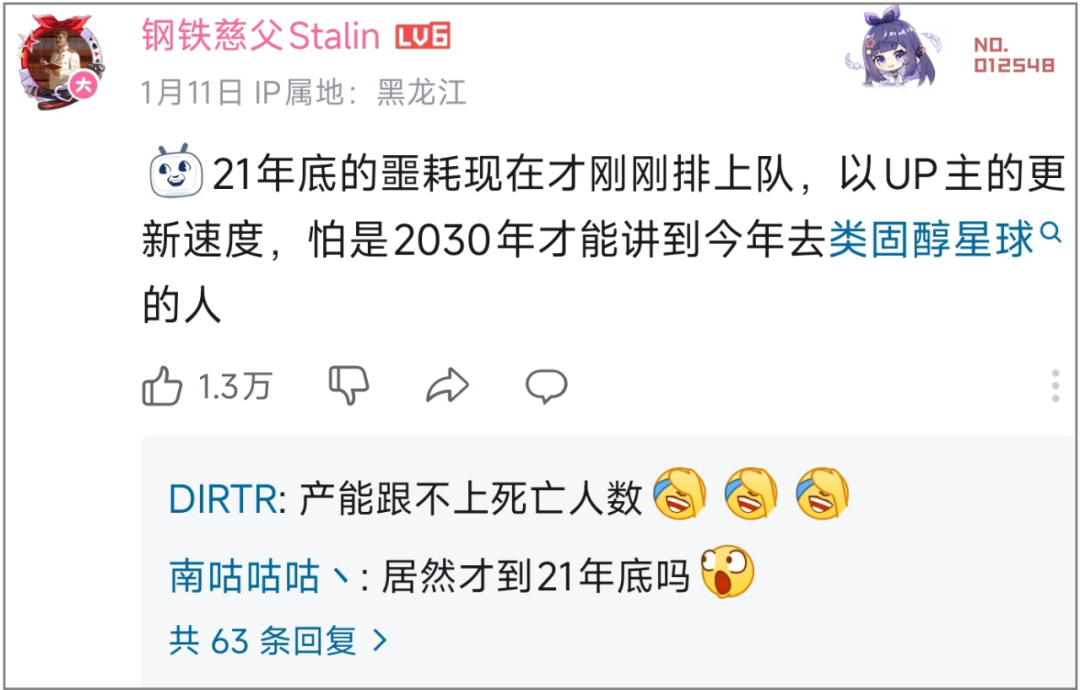Tap the LV6 level badge
This screenshot has width=1080, height=690.
(423, 36)
